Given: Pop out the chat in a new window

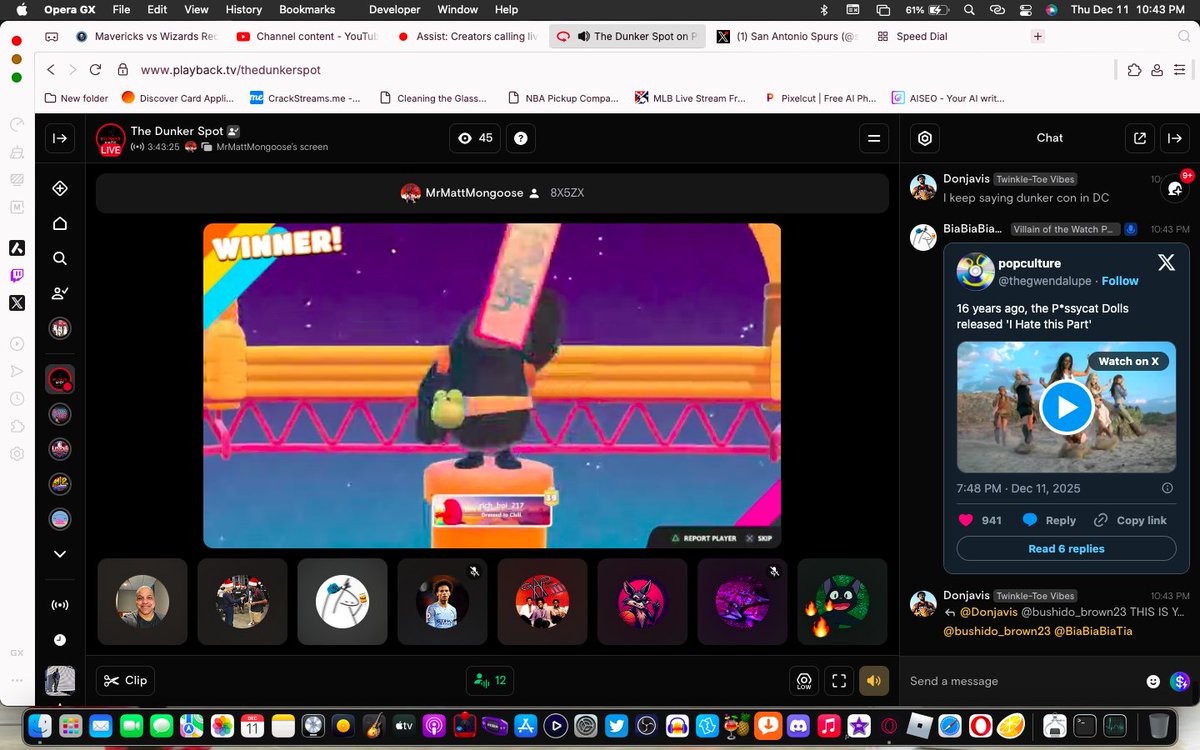Looking at the screenshot, I should coord(1139,138).
